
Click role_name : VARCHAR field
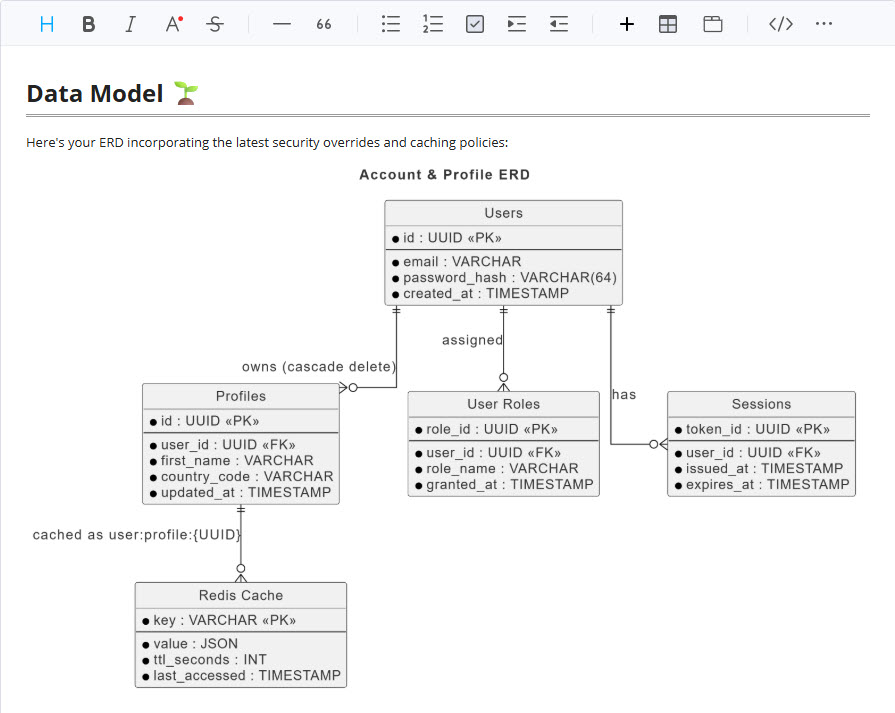497,469
